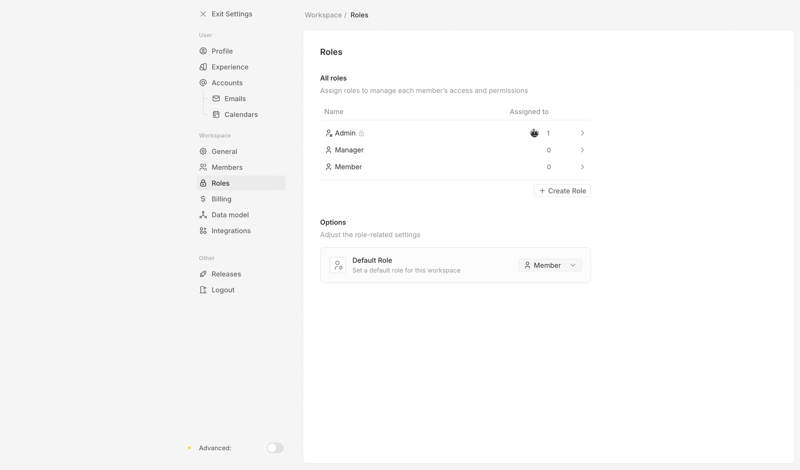Click the Manager role user icon
Screen dimensions: 800x470
click(329, 150)
